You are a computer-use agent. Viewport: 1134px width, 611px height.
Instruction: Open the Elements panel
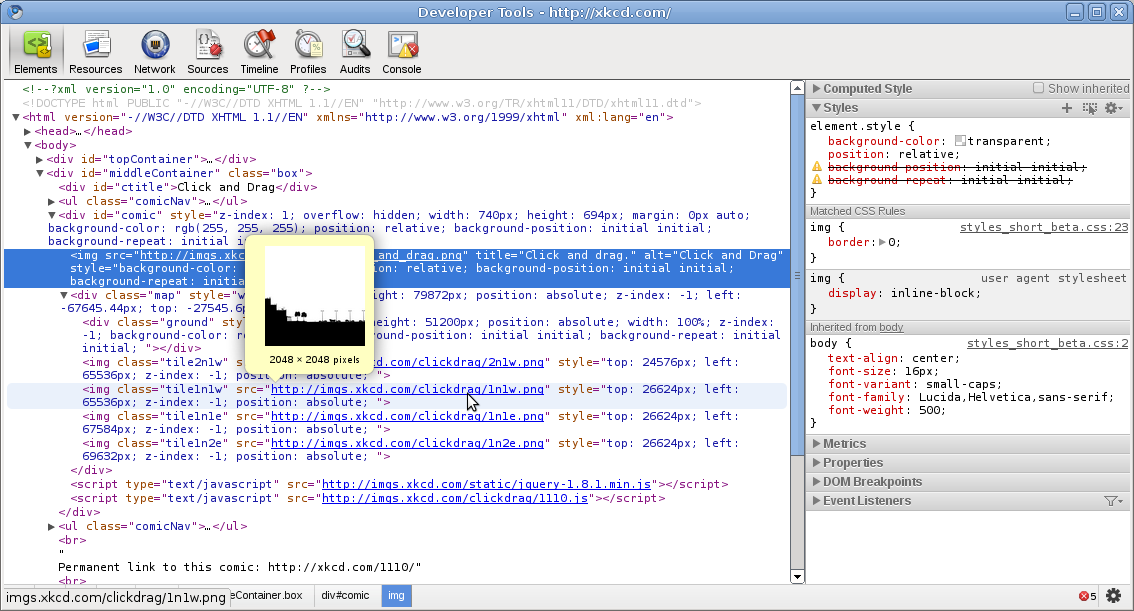pyautogui.click(x=35, y=51)
